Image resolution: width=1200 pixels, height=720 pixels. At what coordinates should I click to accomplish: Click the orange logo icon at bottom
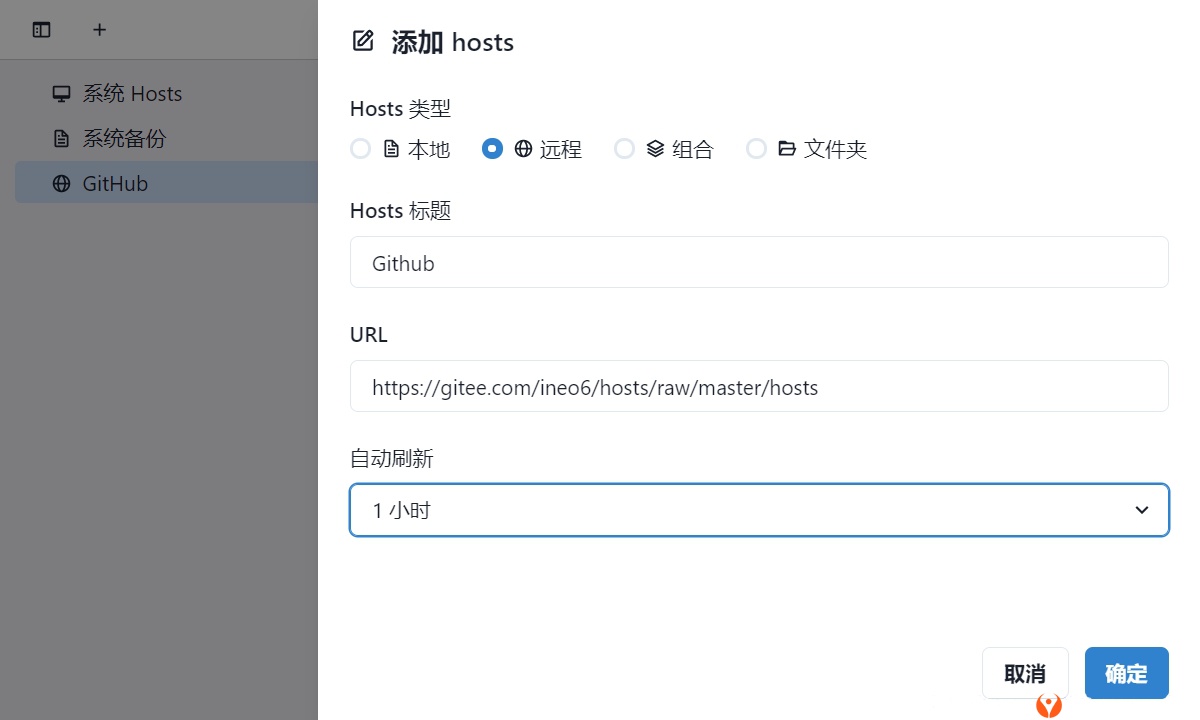pyautogui.click(x=1048, y=705)
